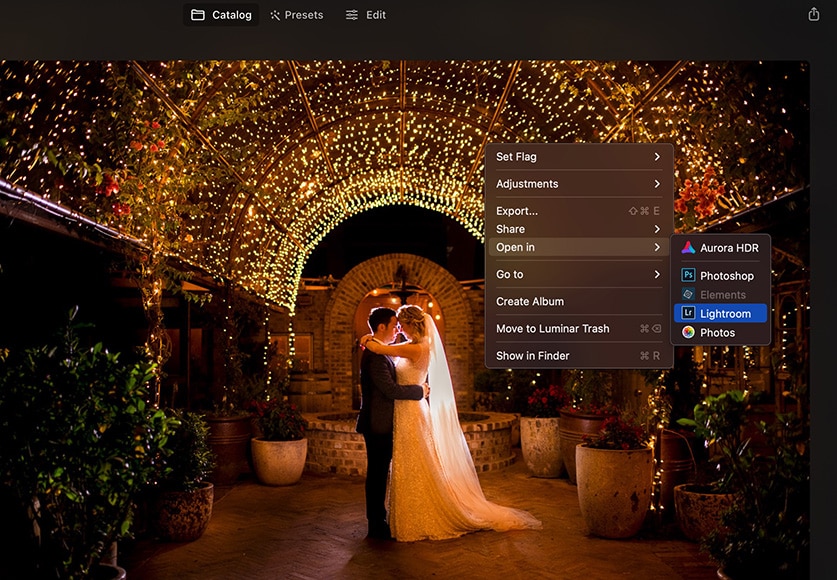Click the Aurora HDR app icon

[688, 248]
